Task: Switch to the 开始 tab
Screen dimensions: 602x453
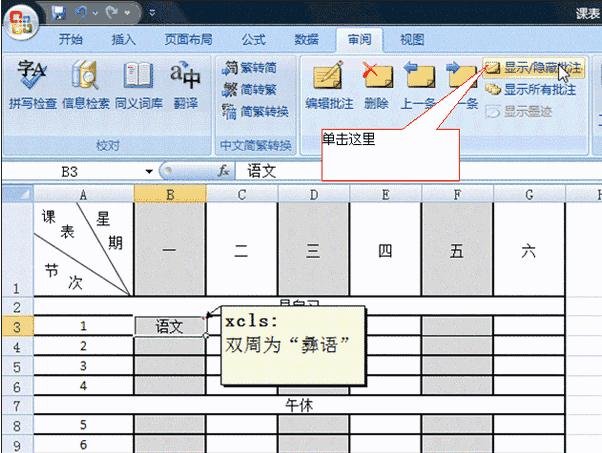Action: 70,39
